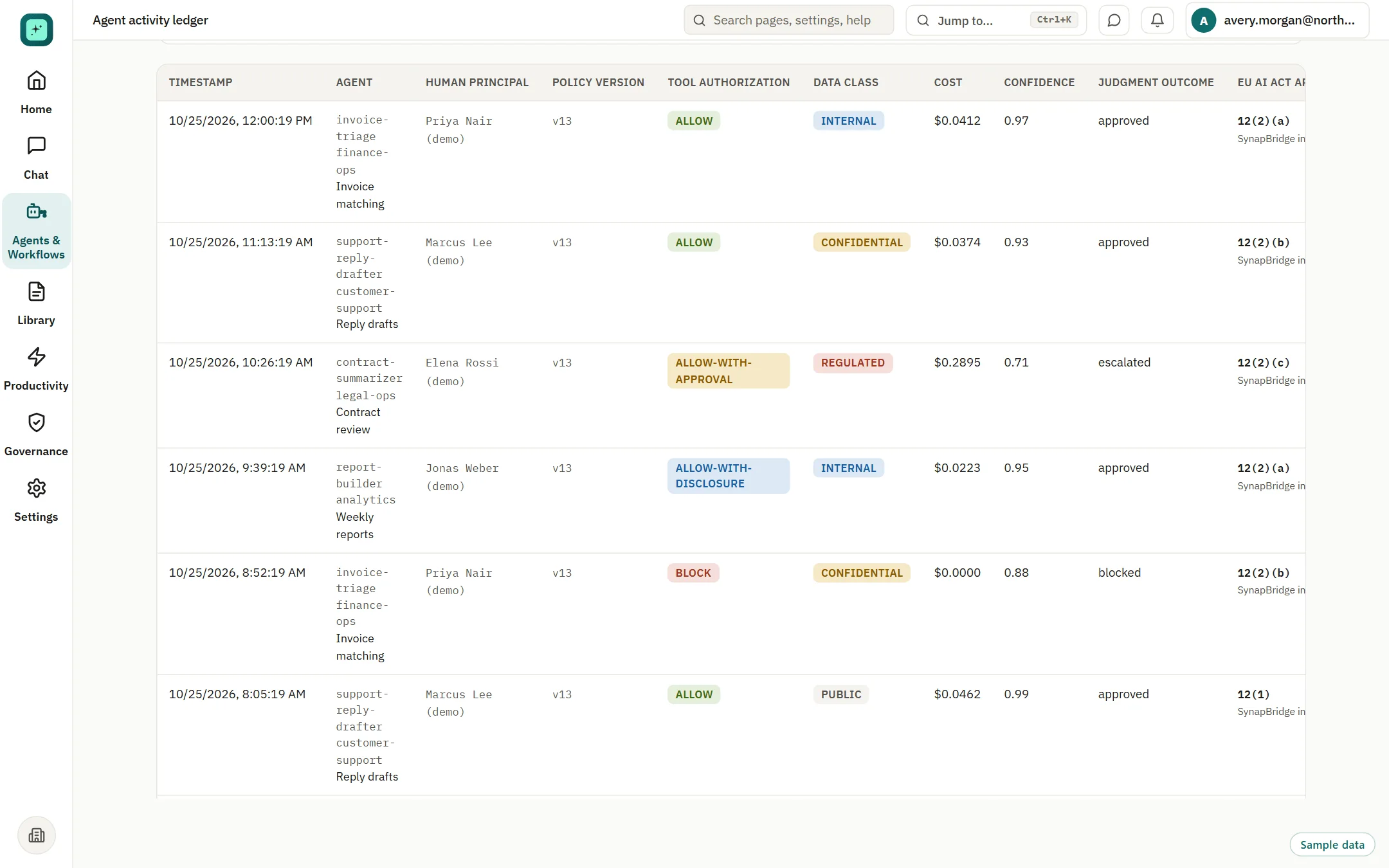Image resolution: width=1389 pixels, height=868 pixels.
Task: Click the avatar A icon
Action: coord(1203,20)
